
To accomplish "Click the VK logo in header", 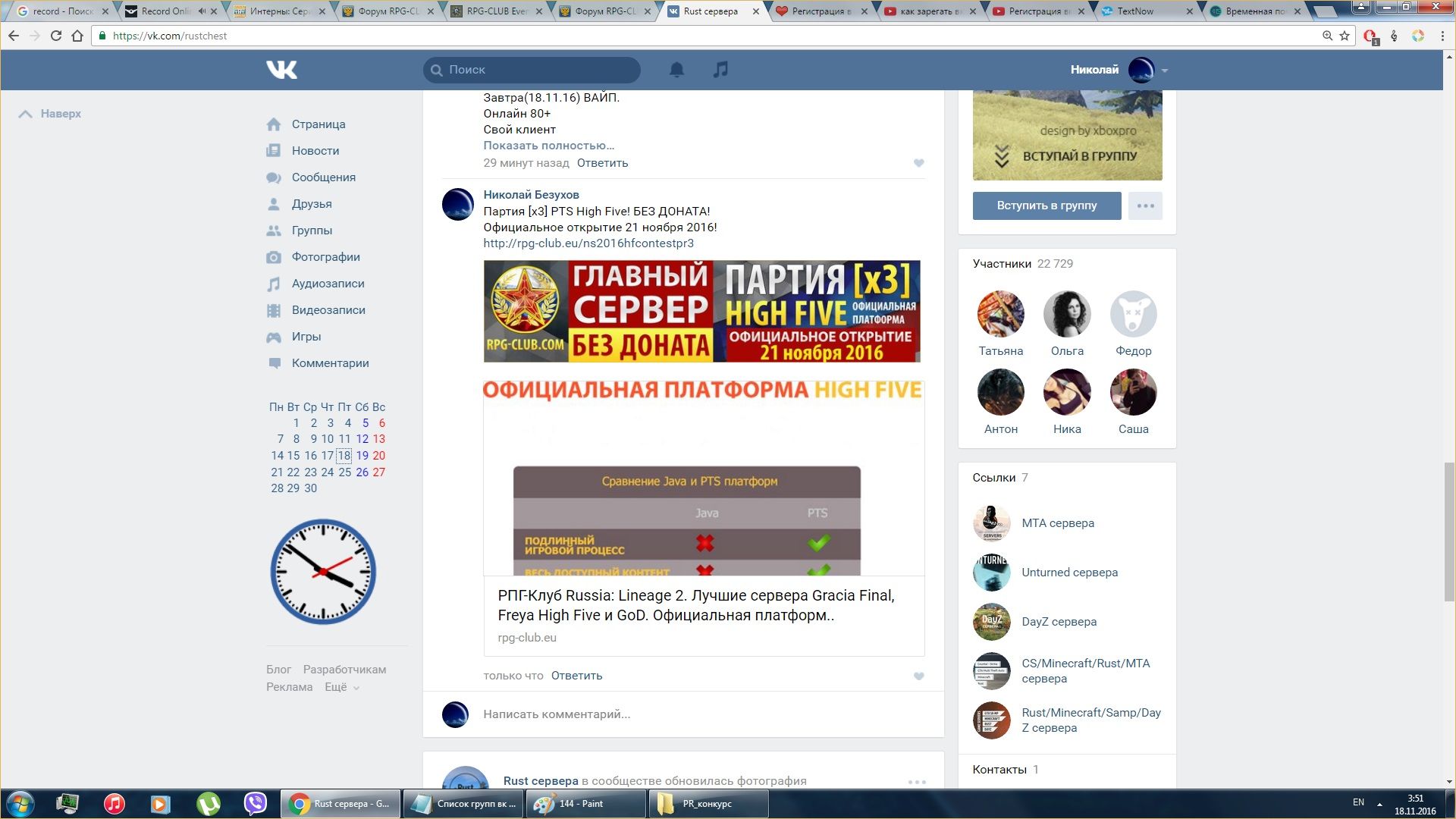I will [x=281, y=70].
